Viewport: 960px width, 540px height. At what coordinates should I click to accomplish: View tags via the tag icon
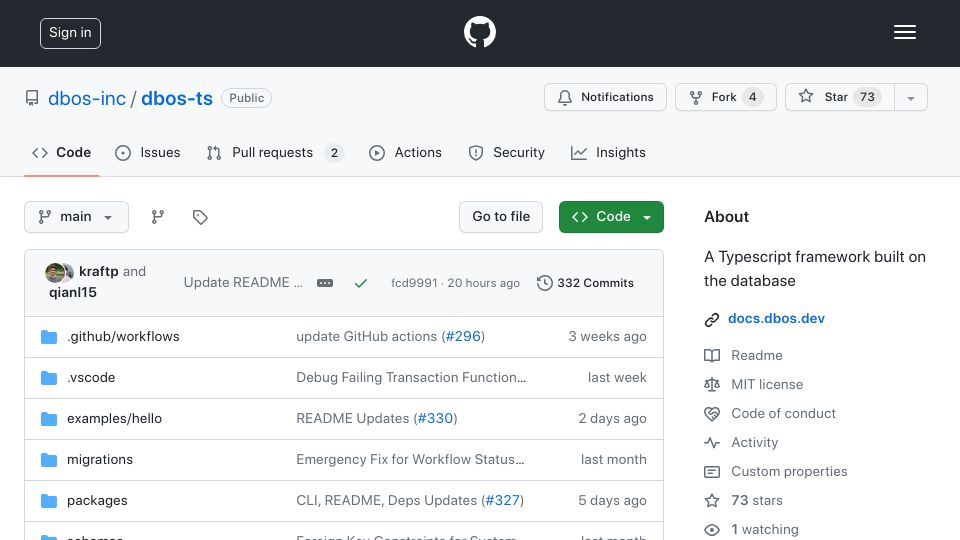point(200,217)
